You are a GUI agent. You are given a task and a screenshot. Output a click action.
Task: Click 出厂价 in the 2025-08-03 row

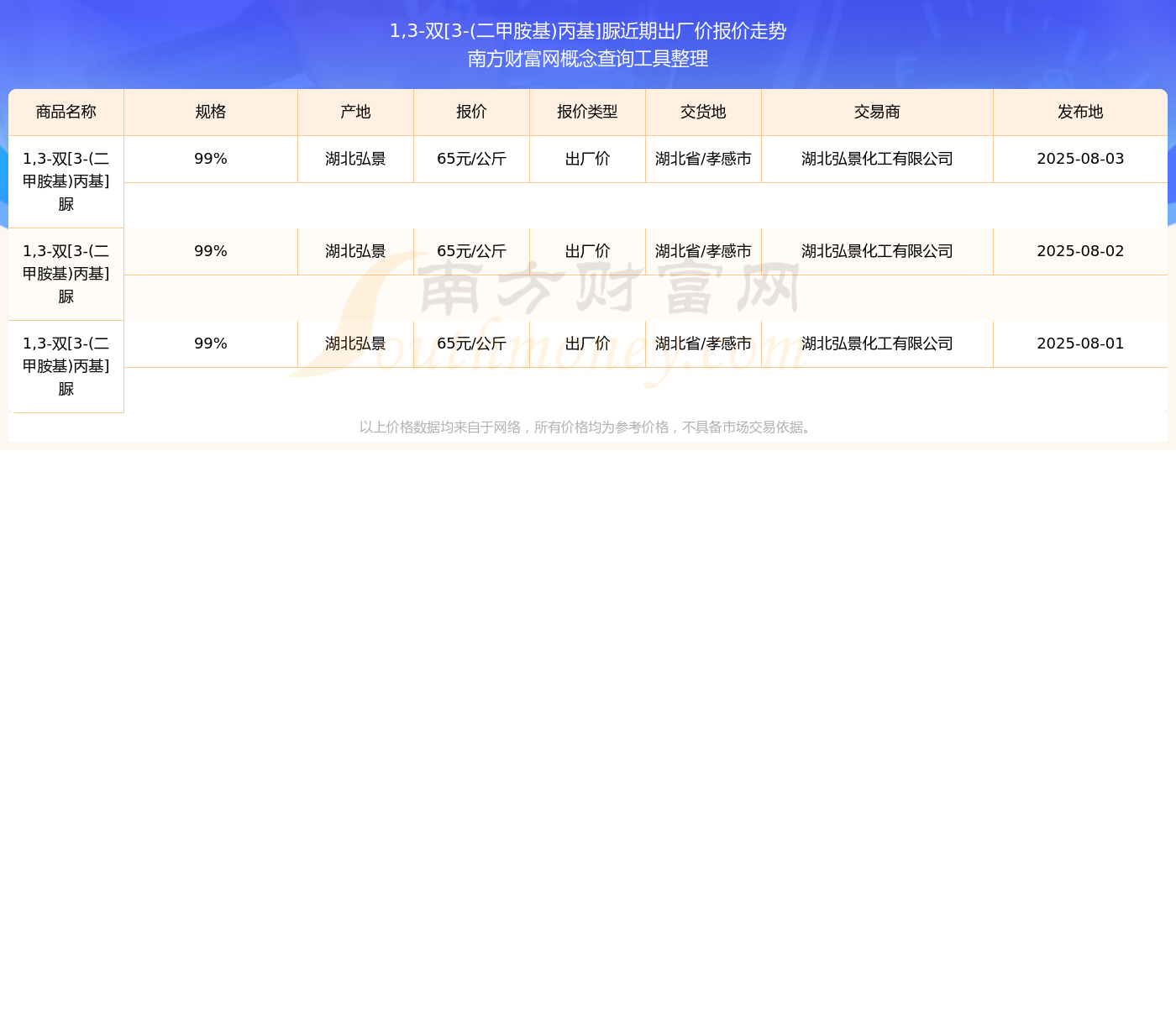[x=587, y=159]
